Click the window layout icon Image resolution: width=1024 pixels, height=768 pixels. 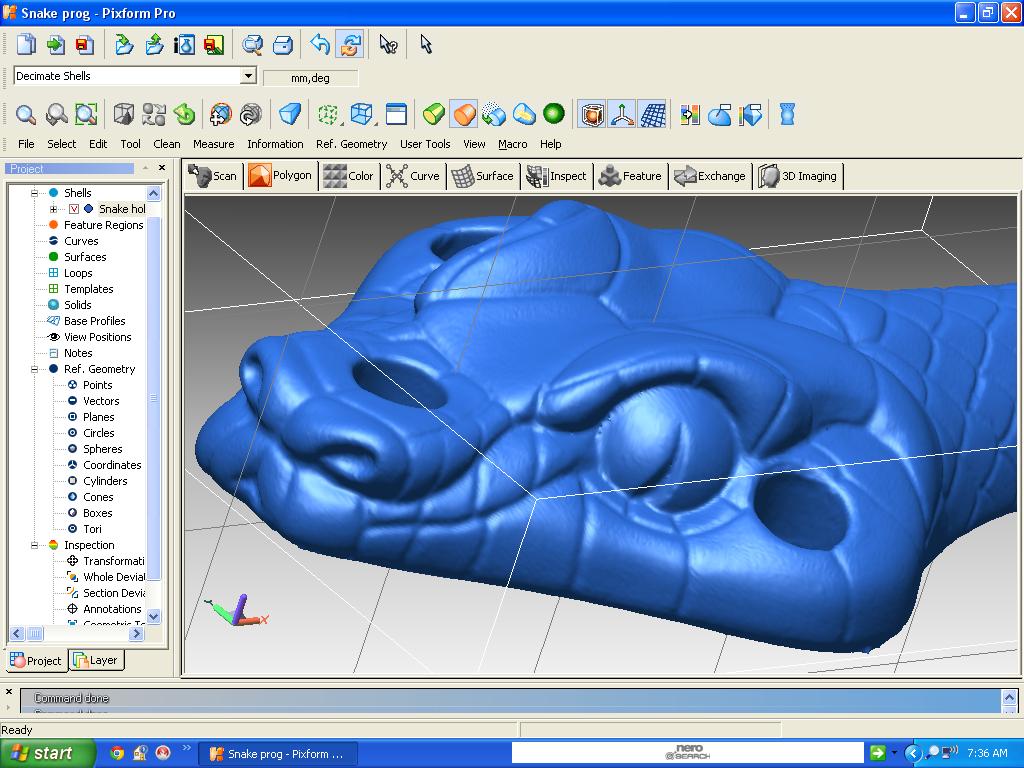[396, 114]
